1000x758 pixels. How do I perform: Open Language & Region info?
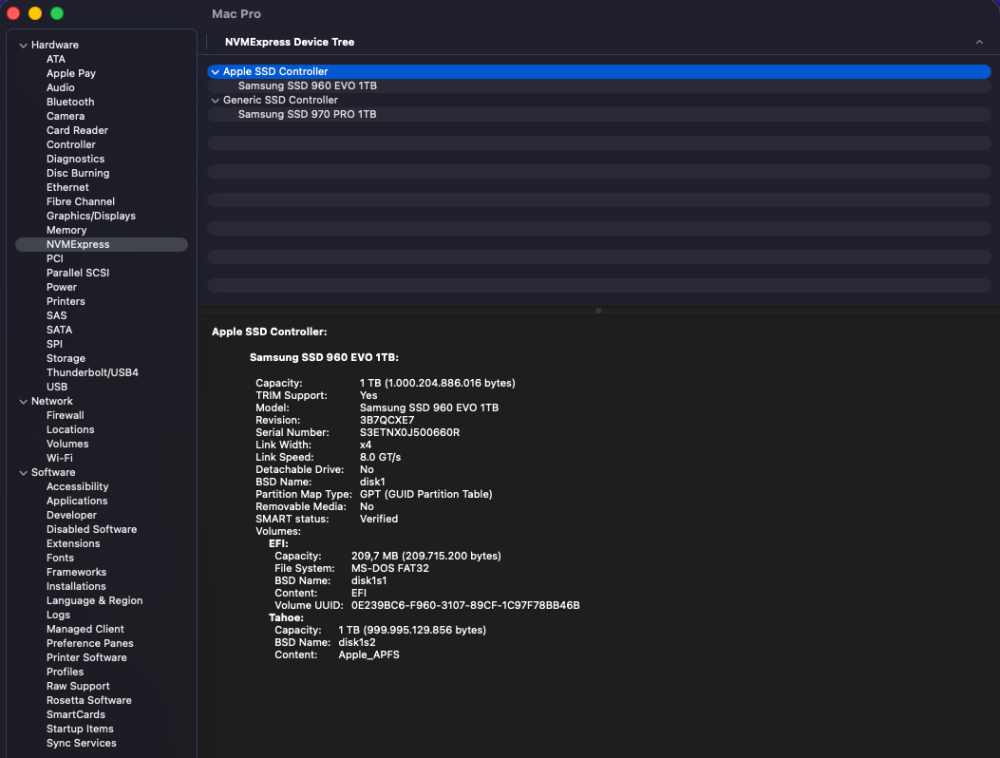tap(94, 601)
